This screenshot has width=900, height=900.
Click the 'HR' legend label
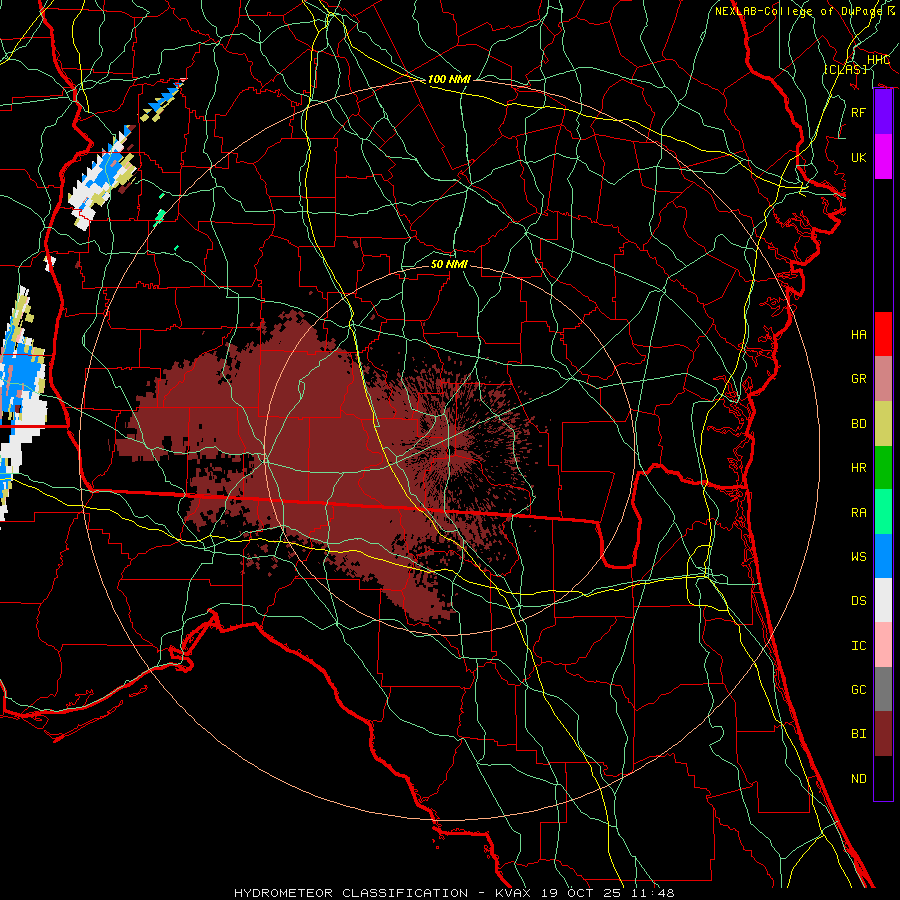coord(858,468)
